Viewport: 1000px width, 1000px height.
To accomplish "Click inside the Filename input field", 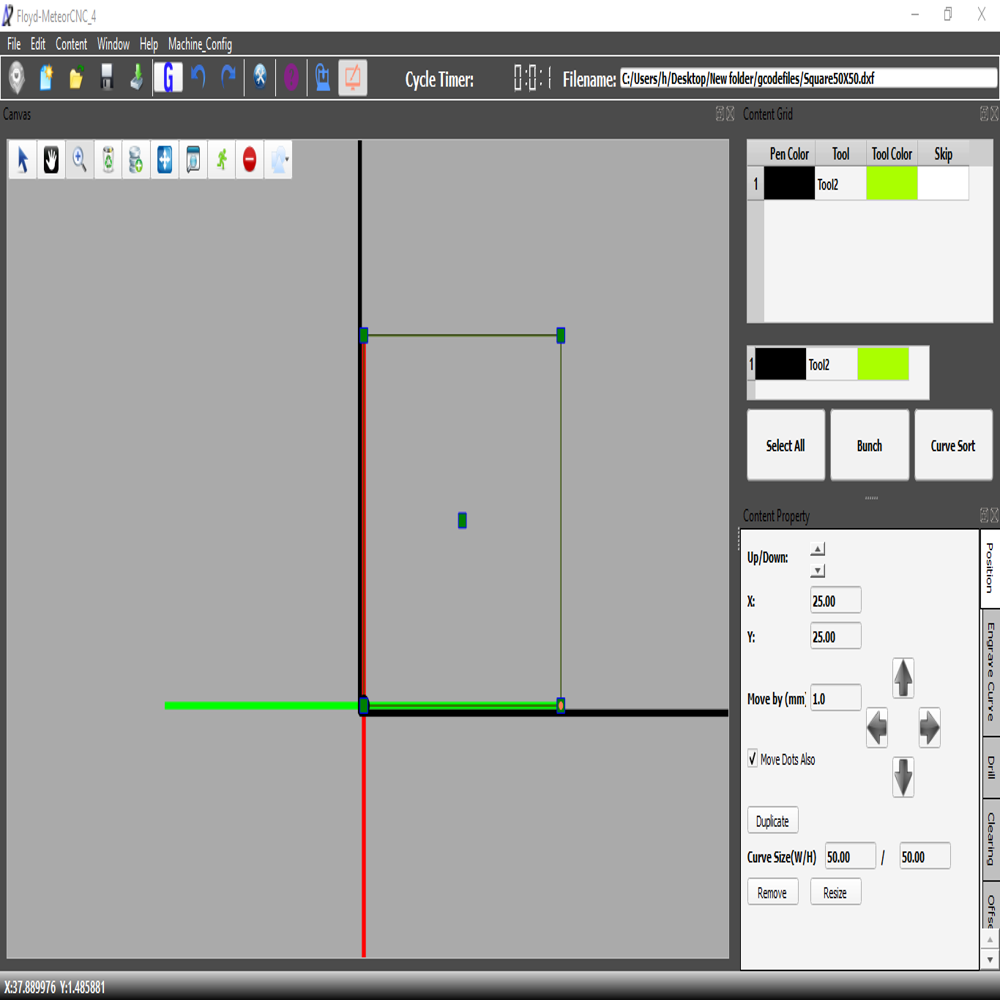I will pos(800,77).
